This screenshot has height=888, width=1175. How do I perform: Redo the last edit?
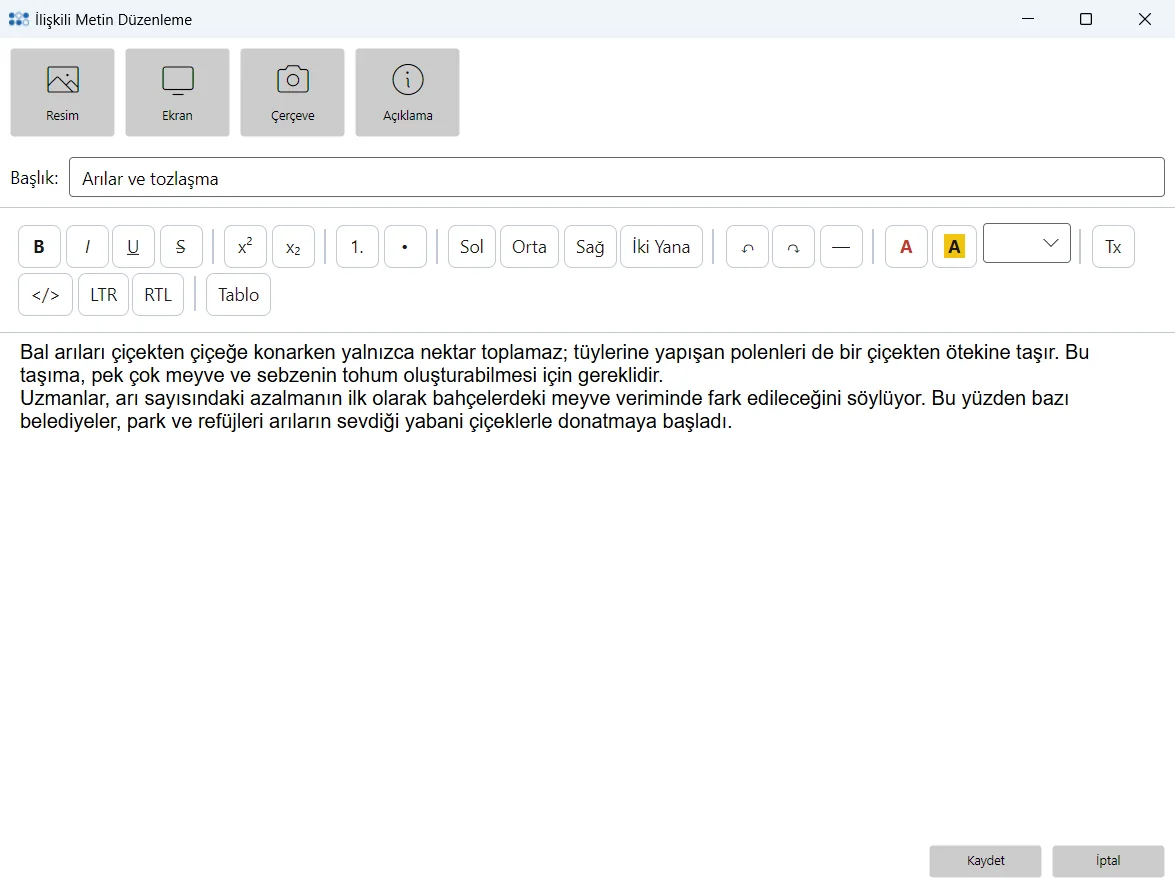[794, 247]
